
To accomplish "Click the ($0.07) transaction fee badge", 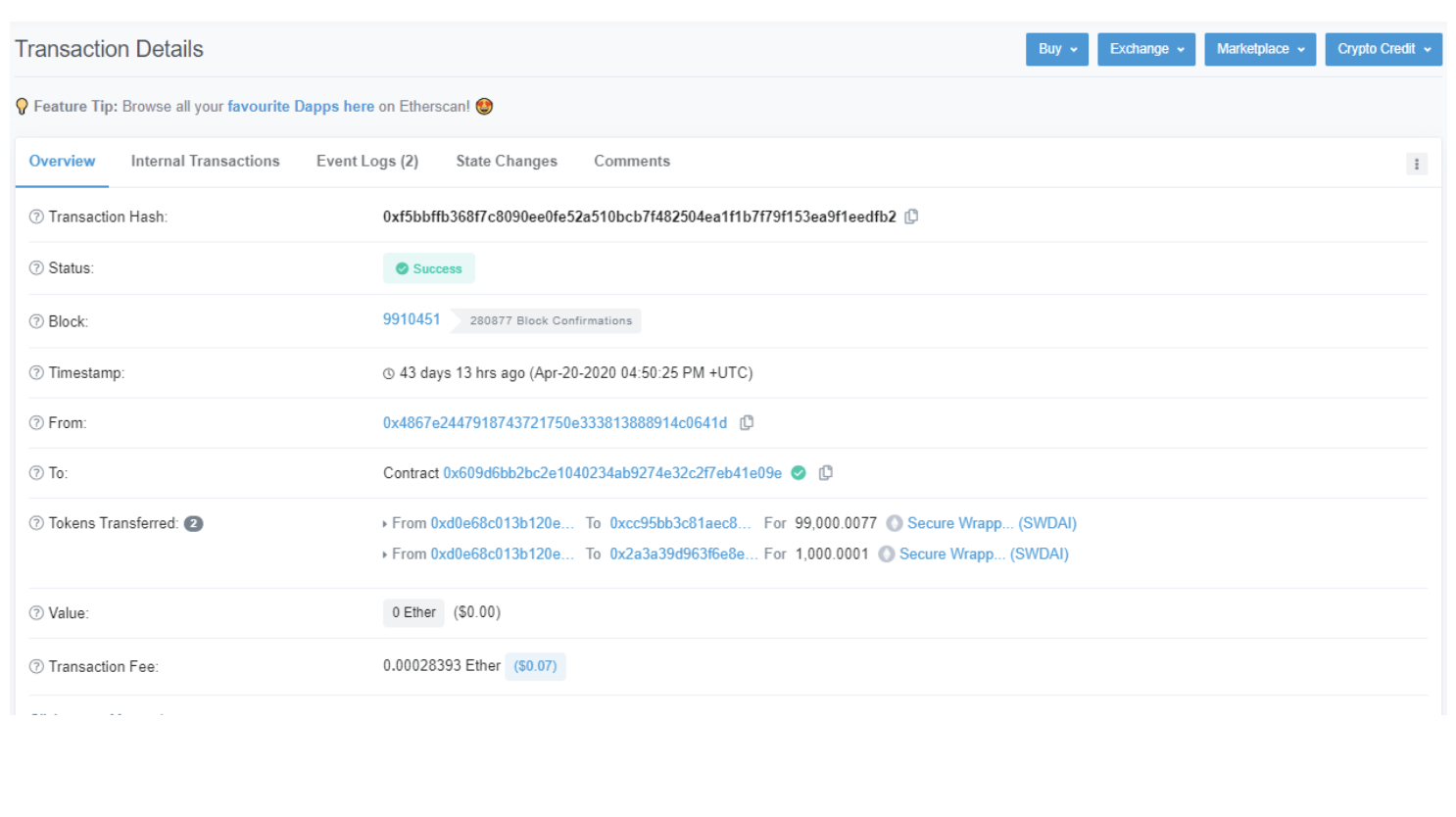I will click(535, 666).
